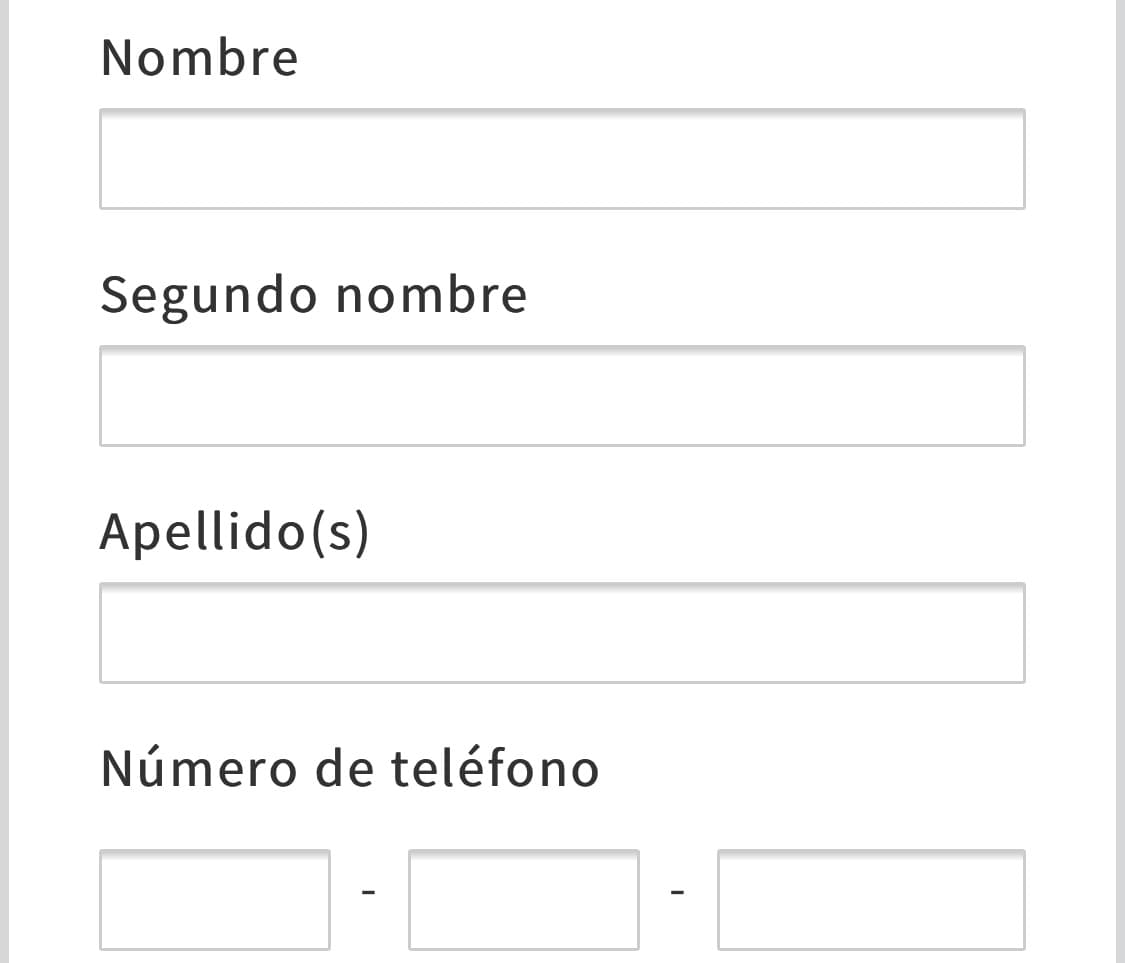Click the dash between last phone boxes
The image size is (1125, 963).
click(x=678, y=890)
